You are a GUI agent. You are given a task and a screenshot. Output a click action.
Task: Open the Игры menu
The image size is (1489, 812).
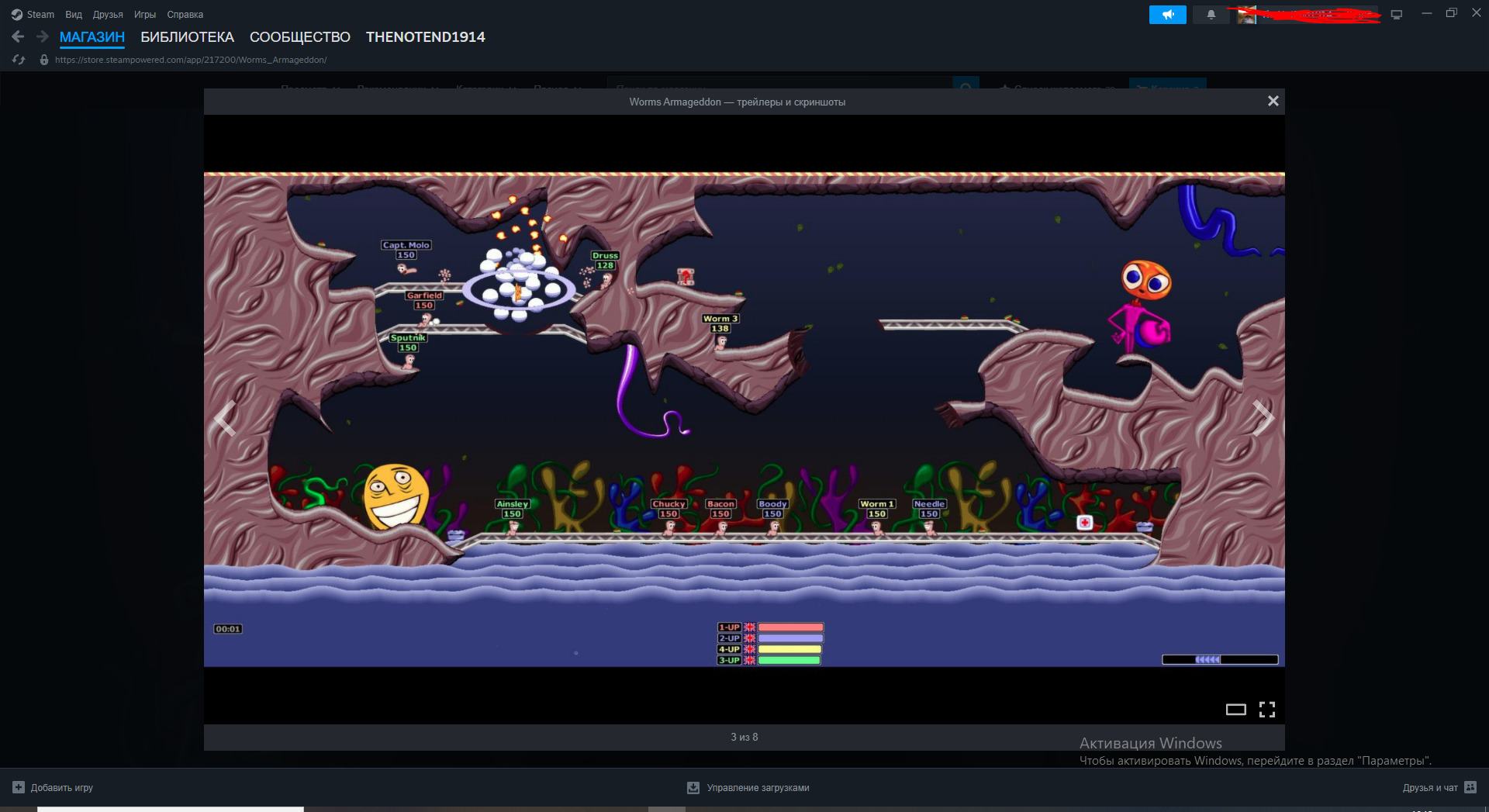145,15
